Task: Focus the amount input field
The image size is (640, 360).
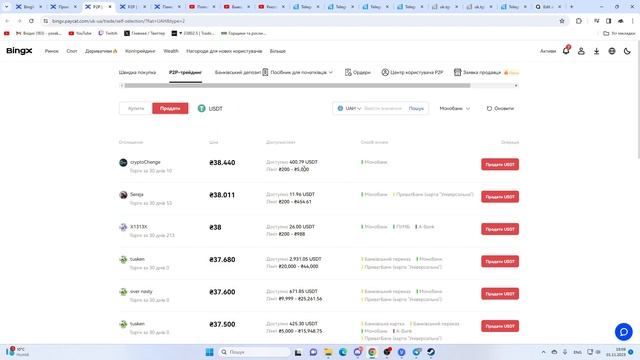Action: point(383,109)
